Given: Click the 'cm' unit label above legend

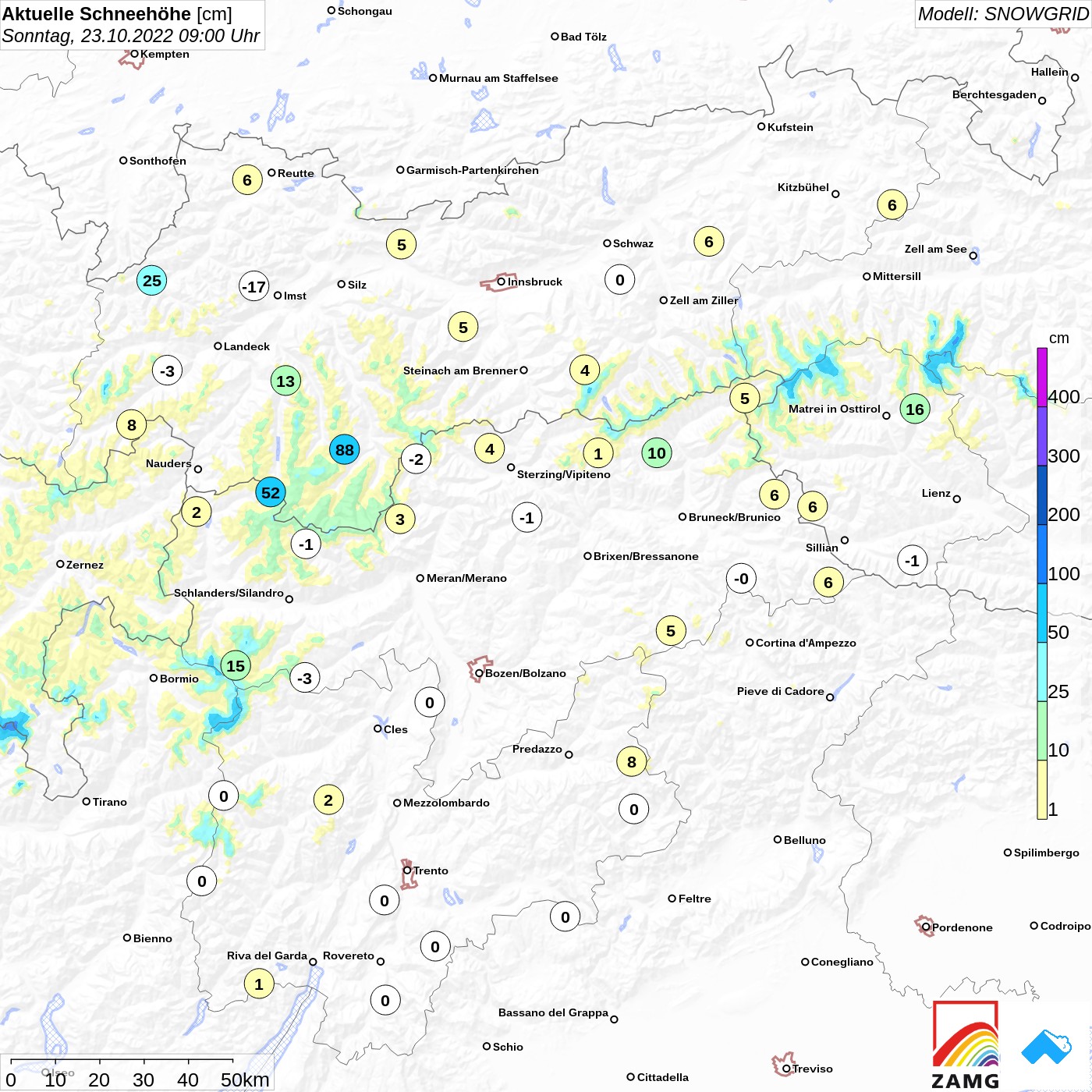Looking at the screenshot, I should click(x=1059, y=338).
